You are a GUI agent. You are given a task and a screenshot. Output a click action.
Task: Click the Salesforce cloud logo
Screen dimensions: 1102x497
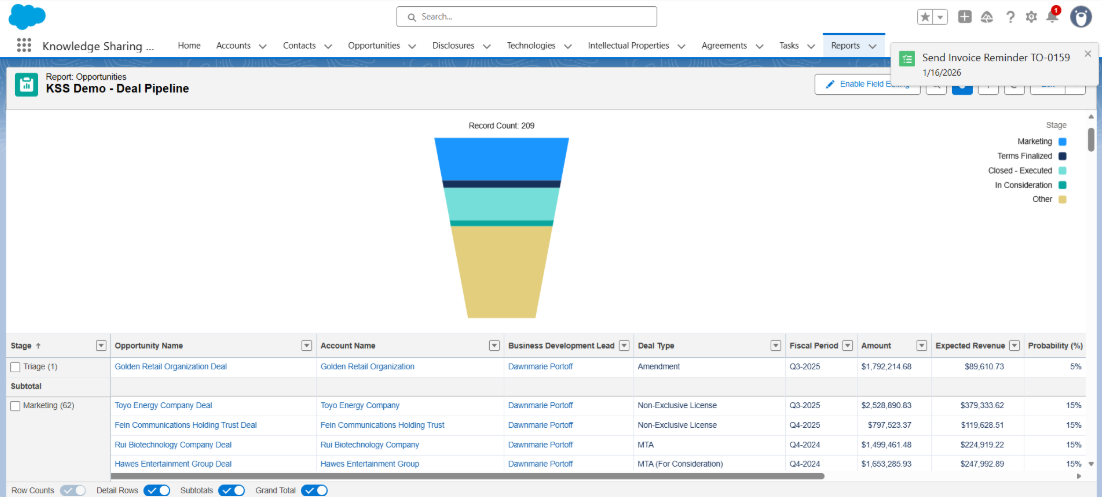[x=27, y=16]
